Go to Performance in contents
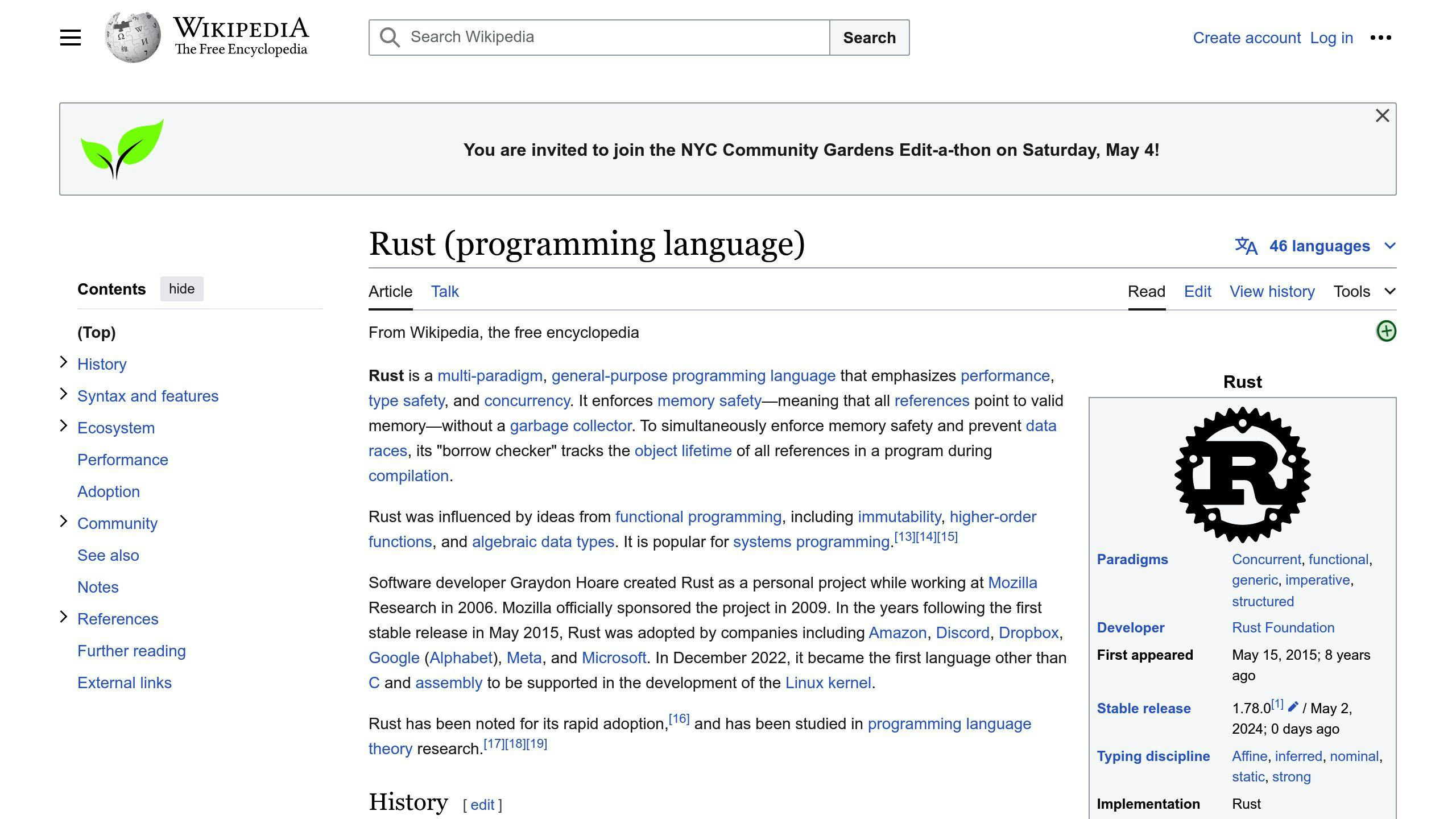This screenshot has width=1456, height=819. tap(123, 460)
